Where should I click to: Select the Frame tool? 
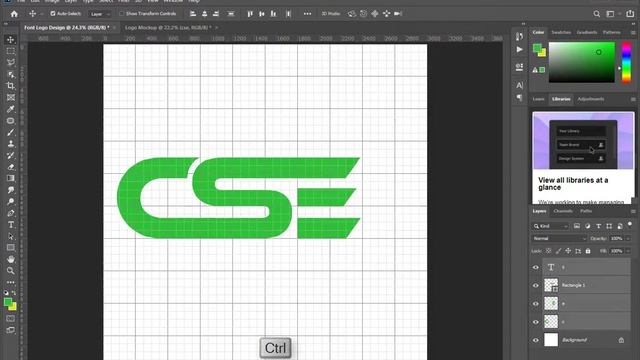click(x=11, y=97)
